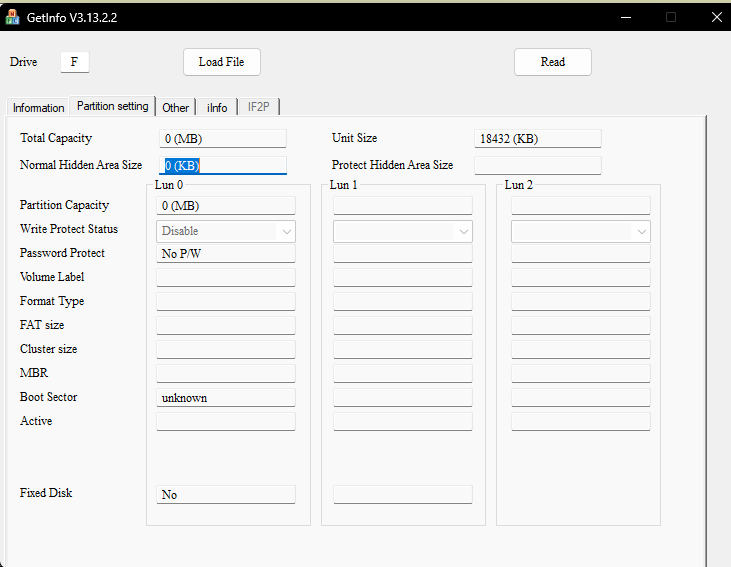
Task: Click Lun 1 Active field
Action: click(403, 422)
